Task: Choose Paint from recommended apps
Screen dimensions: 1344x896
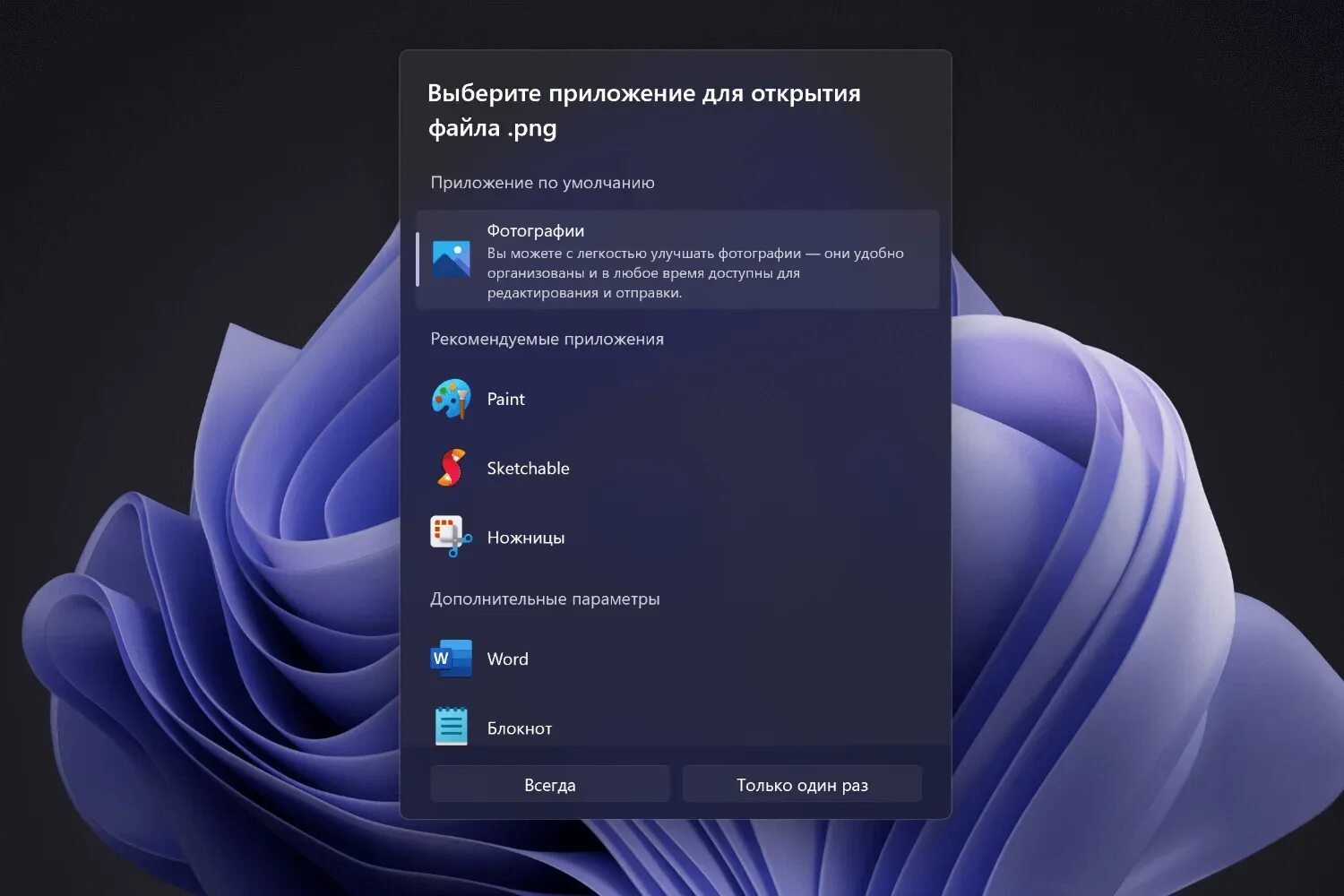Action: click(x=677, y=399)
